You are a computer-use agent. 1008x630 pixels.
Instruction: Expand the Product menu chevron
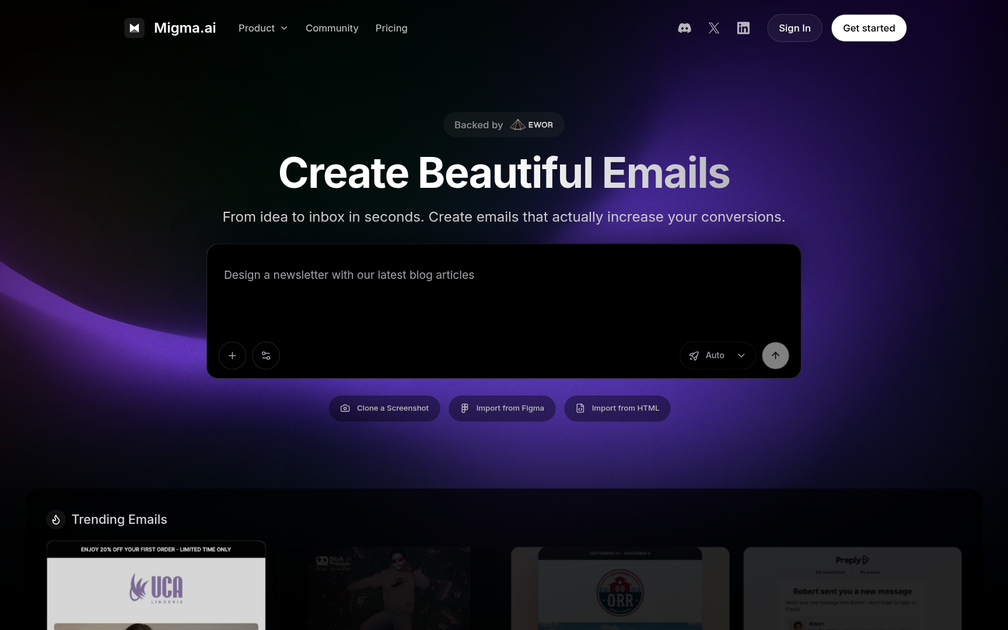[x=284, y=28]
